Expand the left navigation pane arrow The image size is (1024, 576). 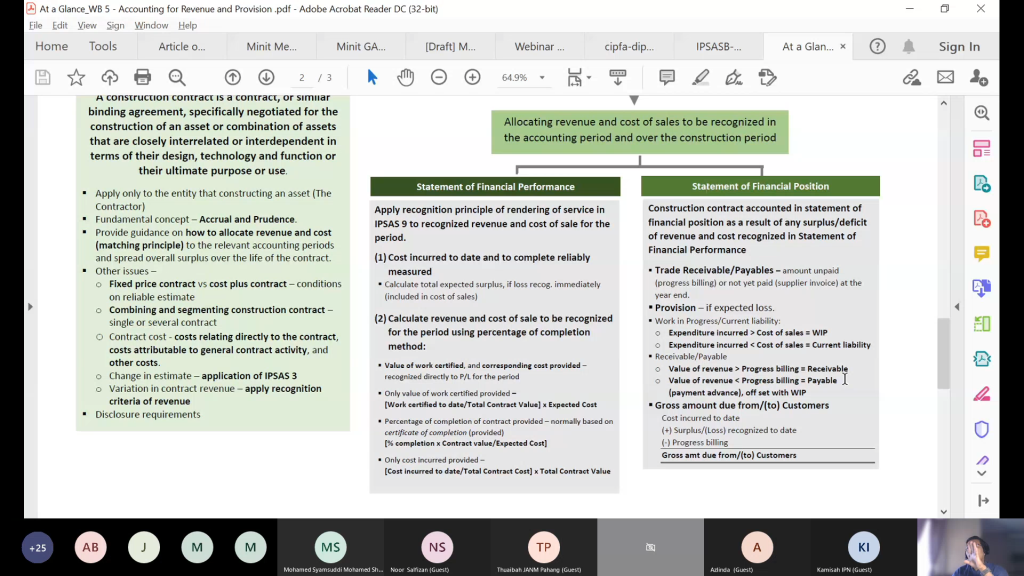[x=30, y=306]
